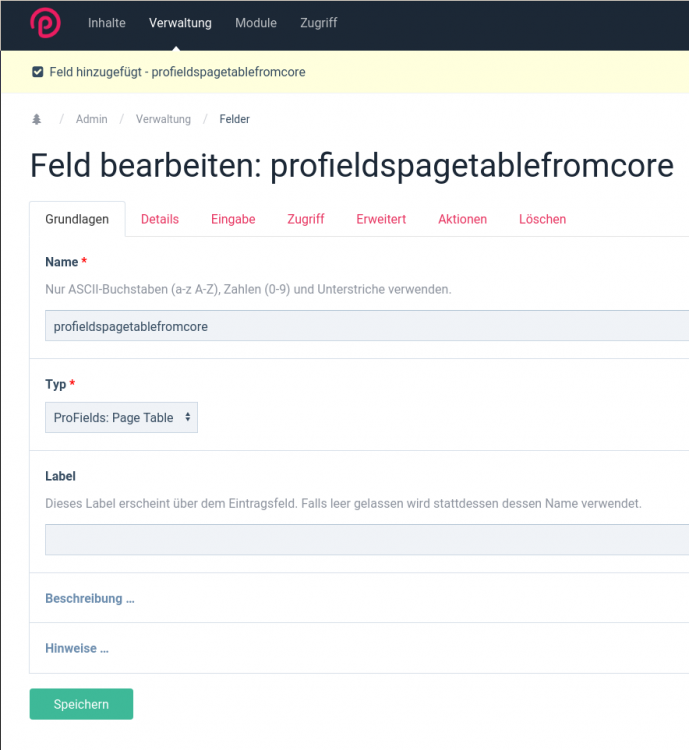Go to Admin breadcrumb link
Viewport: 689px width, 750px height.
91,119
